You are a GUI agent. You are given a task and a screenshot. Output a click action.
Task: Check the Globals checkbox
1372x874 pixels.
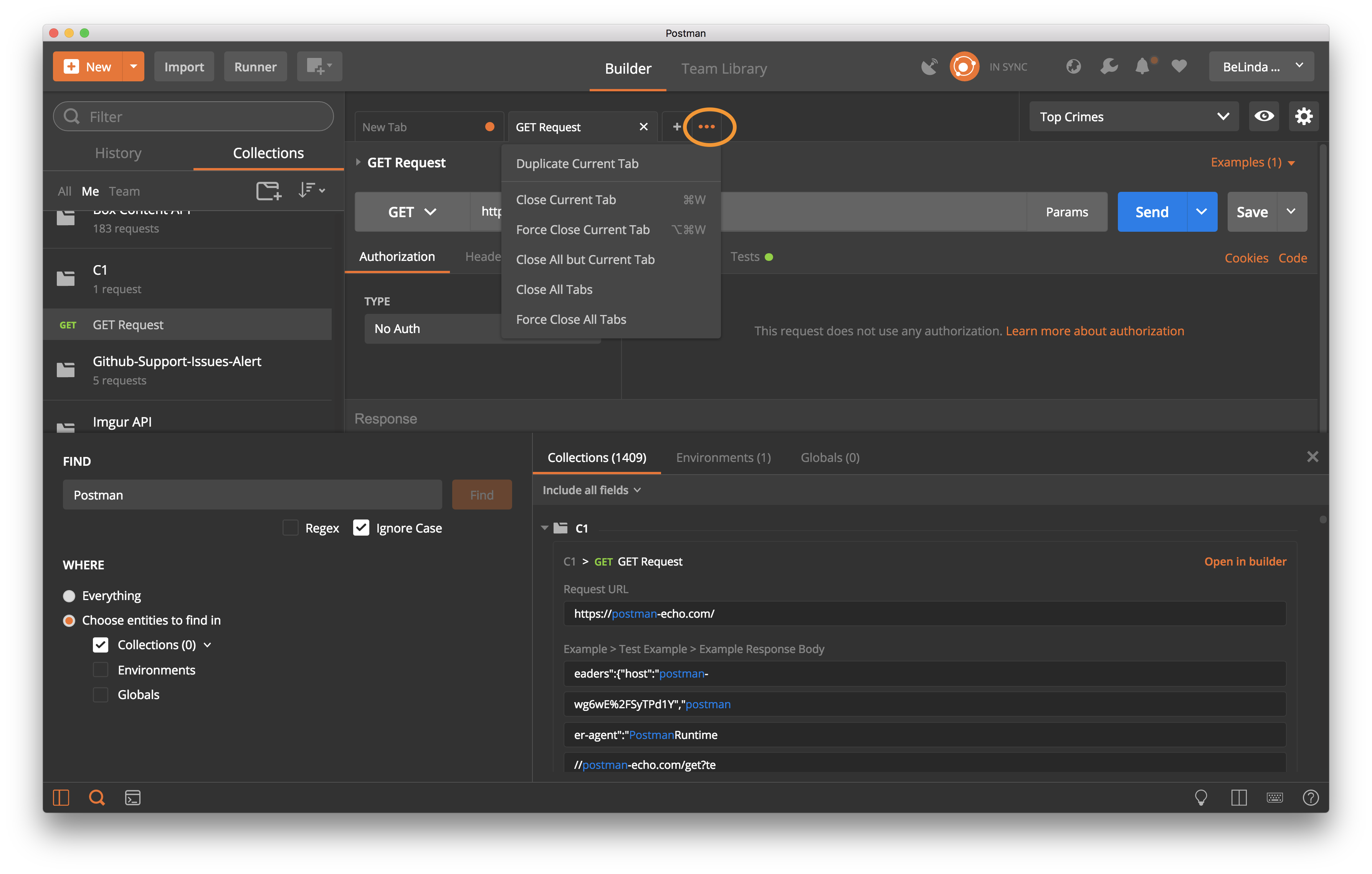[x=100, y=694]
